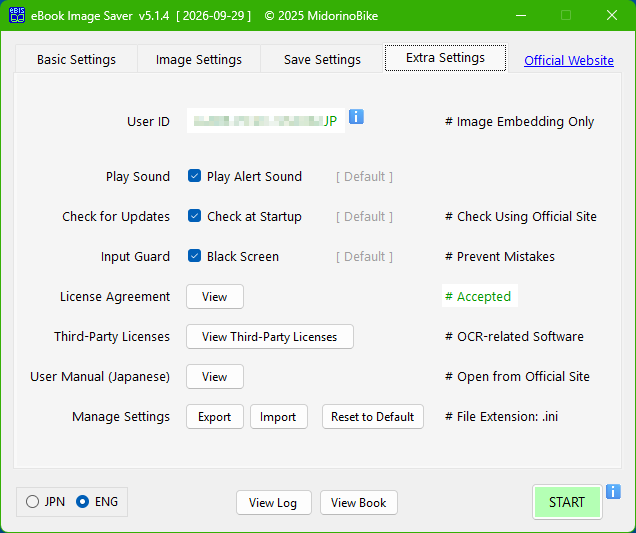Screen dimensions: 636x533
Task: Open the Image Settings tab
Action: click(199, 60)
